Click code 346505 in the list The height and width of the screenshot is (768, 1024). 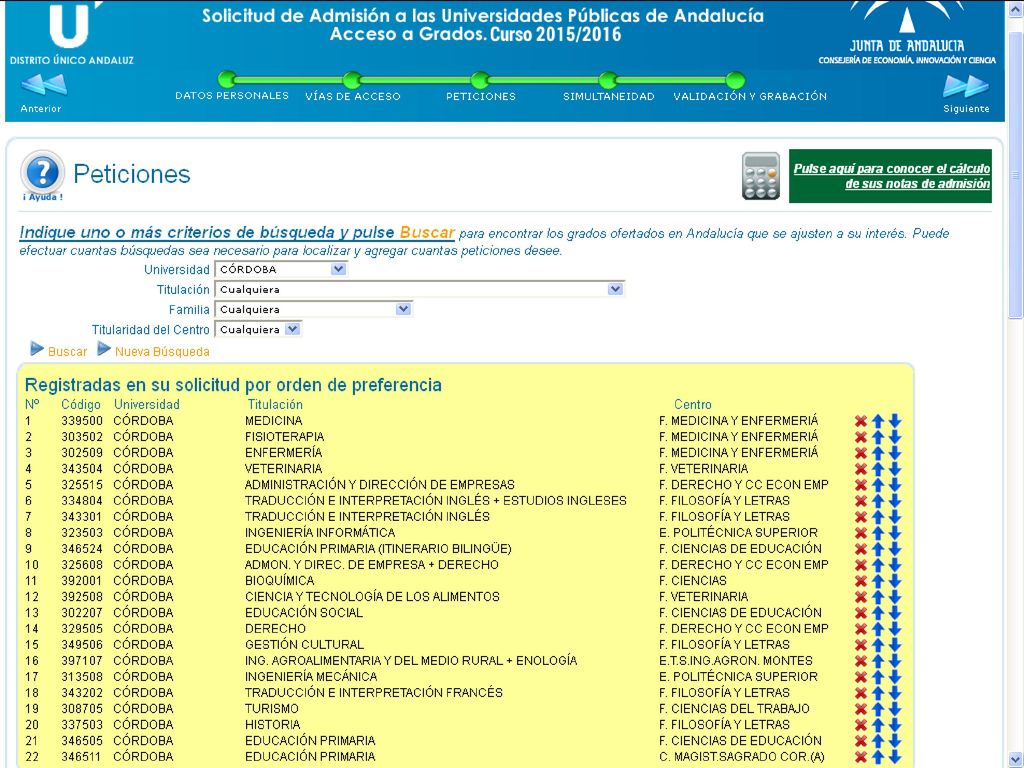point(82,741)
